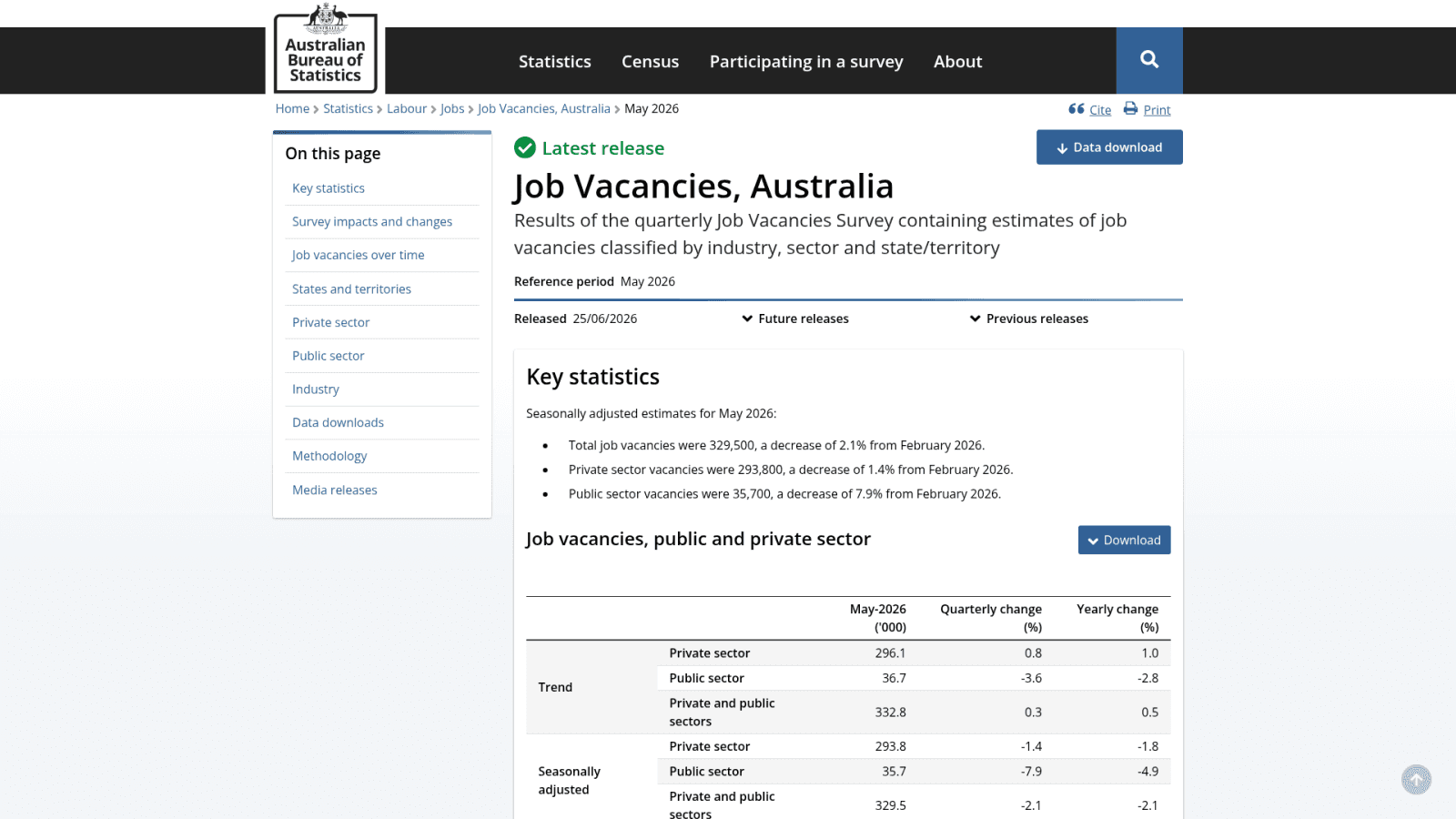1456x819 pixels.
Task: Open the Download dropdown for the table
Action: pyautogui.click(x=1124, y=540)
